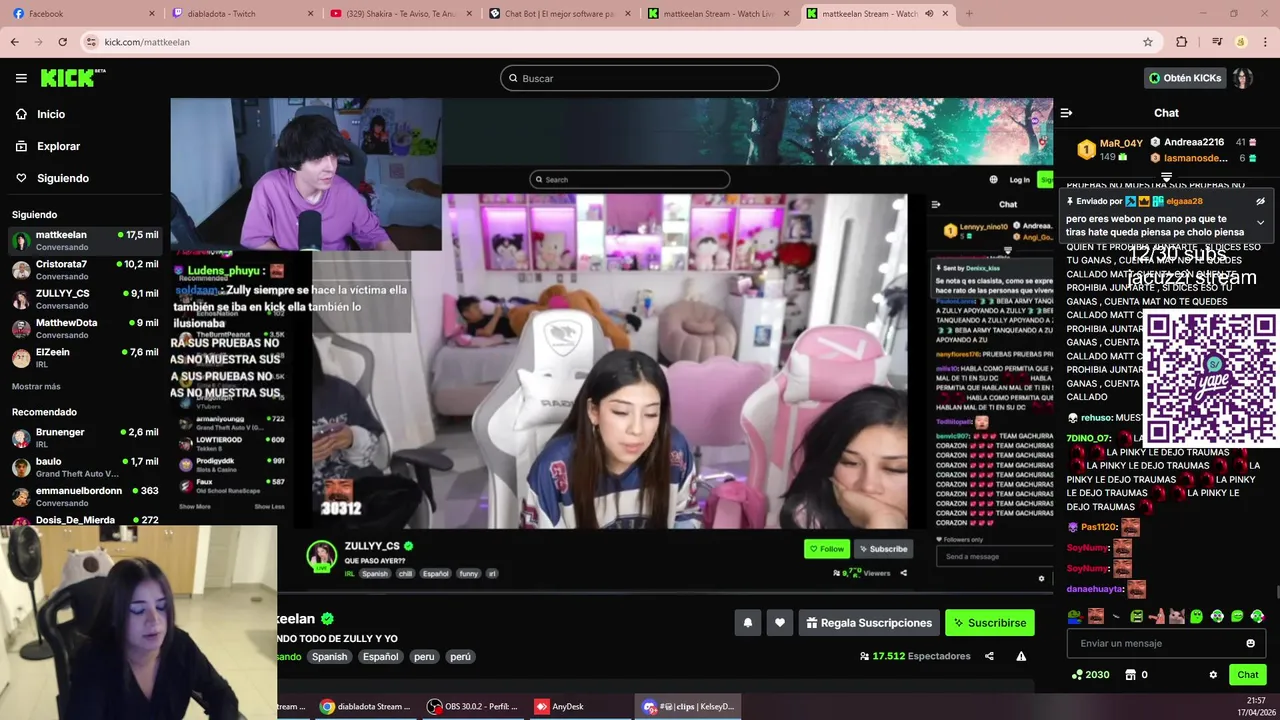The image size is (1280, 720).
Task: Click elgaaa28 username in pinned message
Action: [x=1184, y=201]
